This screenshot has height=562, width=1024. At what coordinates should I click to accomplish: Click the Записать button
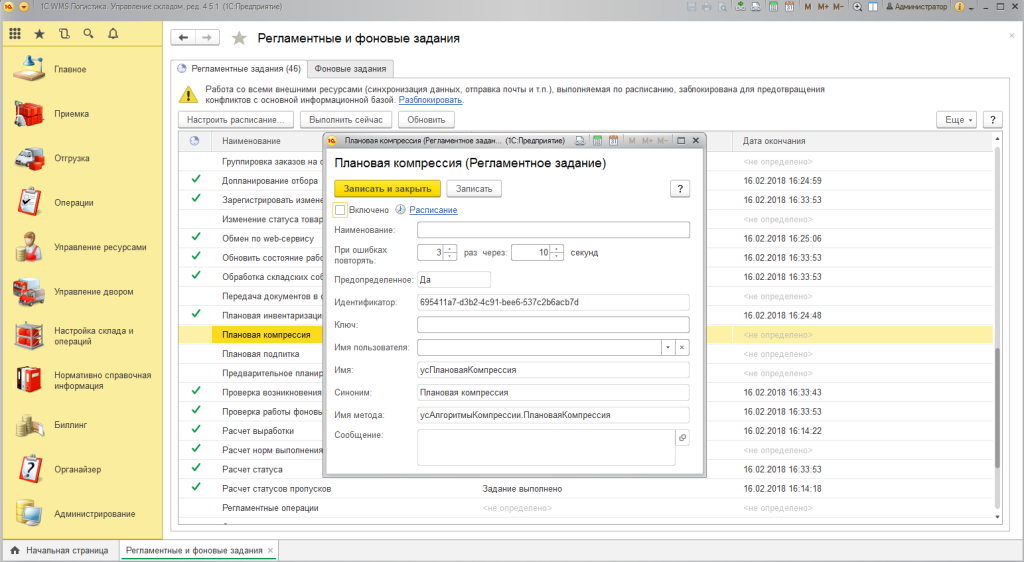pos(474,189)
